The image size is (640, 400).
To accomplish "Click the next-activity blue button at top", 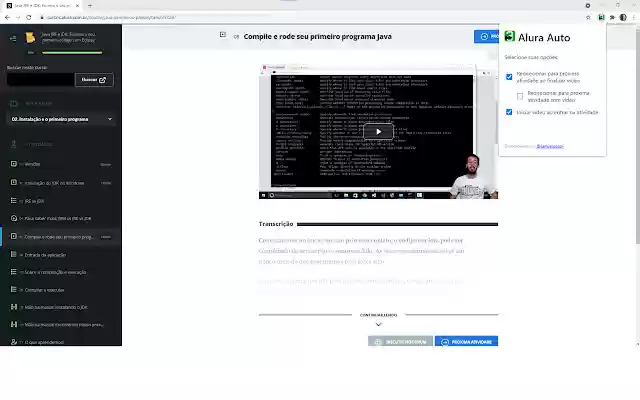I will pos(487,36).
